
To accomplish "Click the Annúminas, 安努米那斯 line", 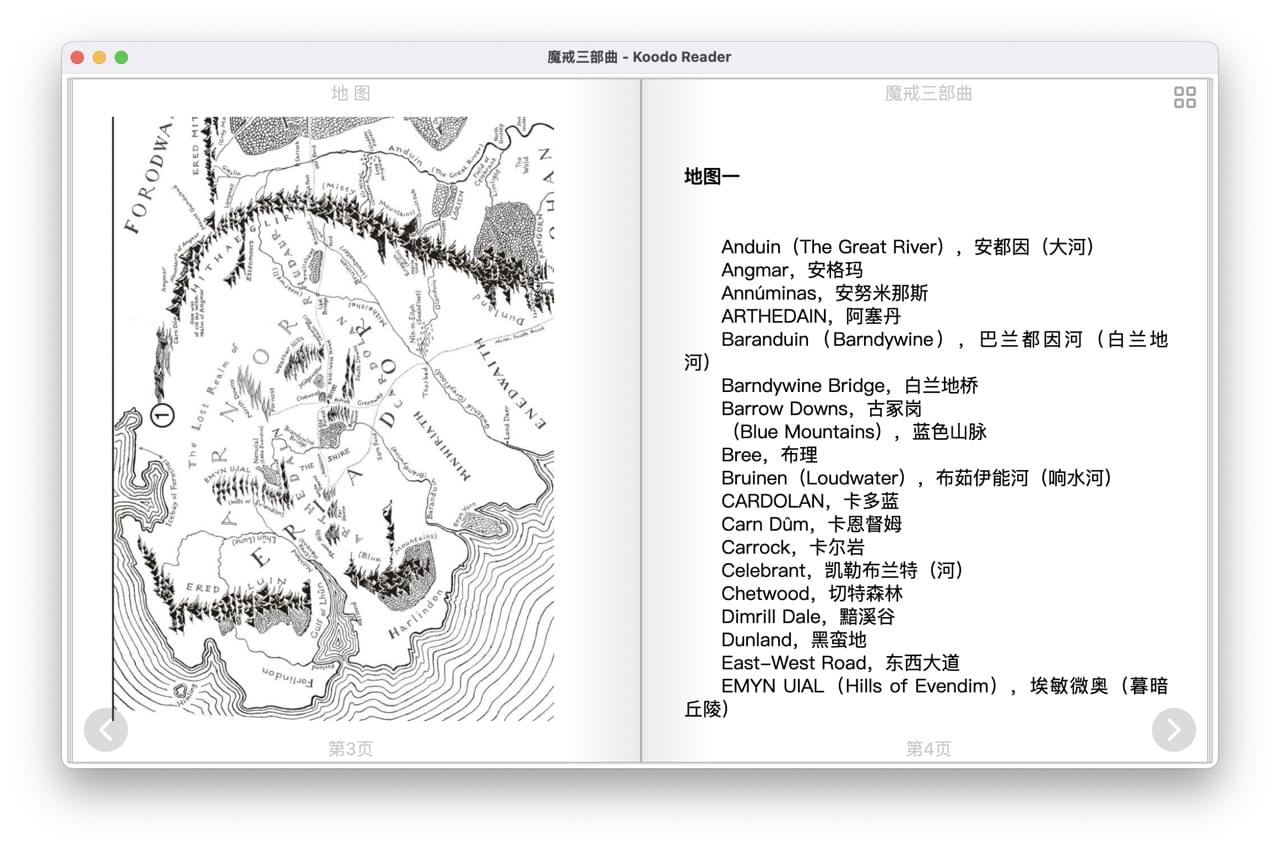I will tap(825, 293).
